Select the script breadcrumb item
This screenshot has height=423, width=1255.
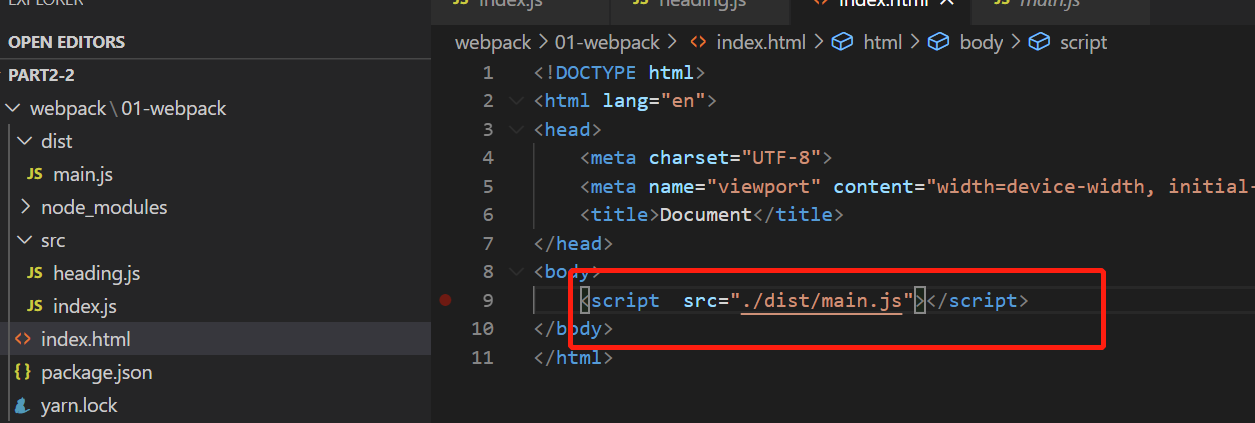1084,42
